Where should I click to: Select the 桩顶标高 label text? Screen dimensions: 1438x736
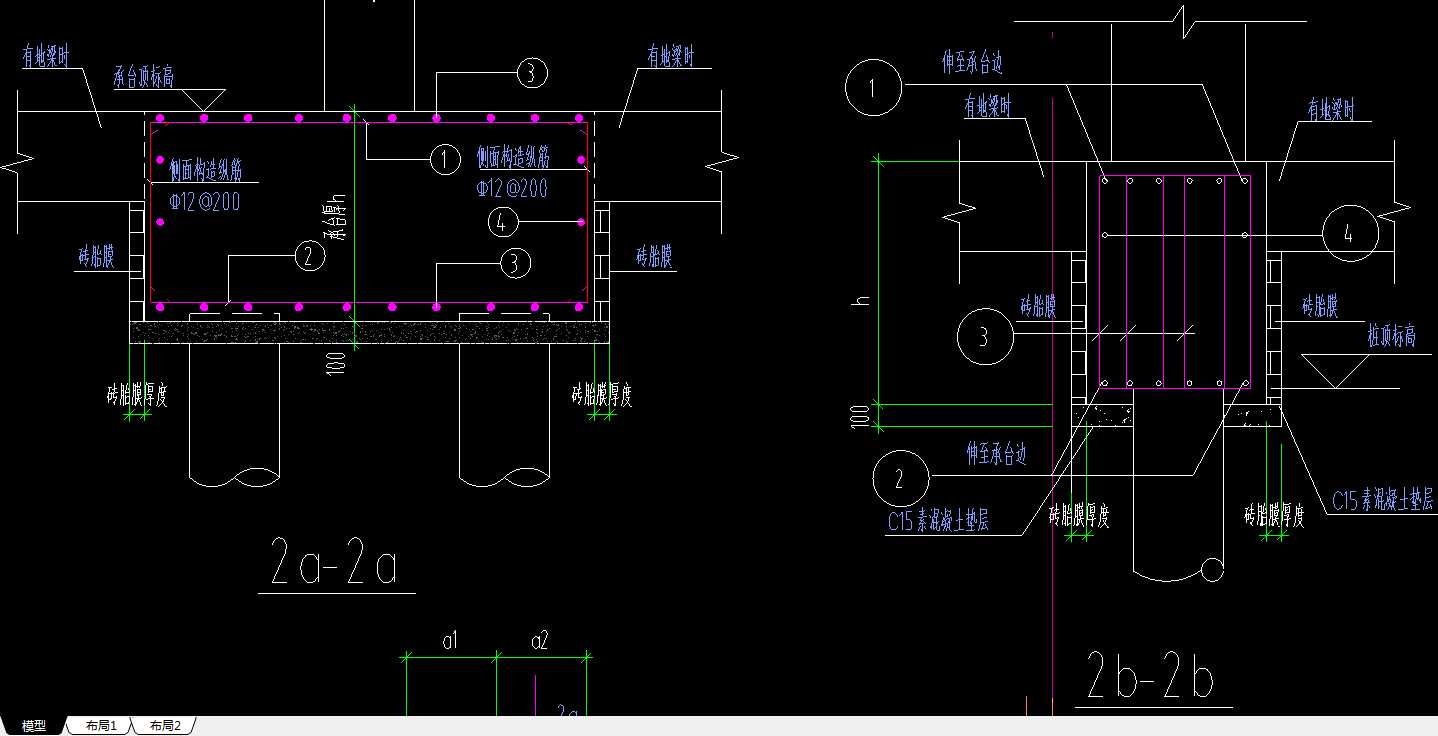1392,336
